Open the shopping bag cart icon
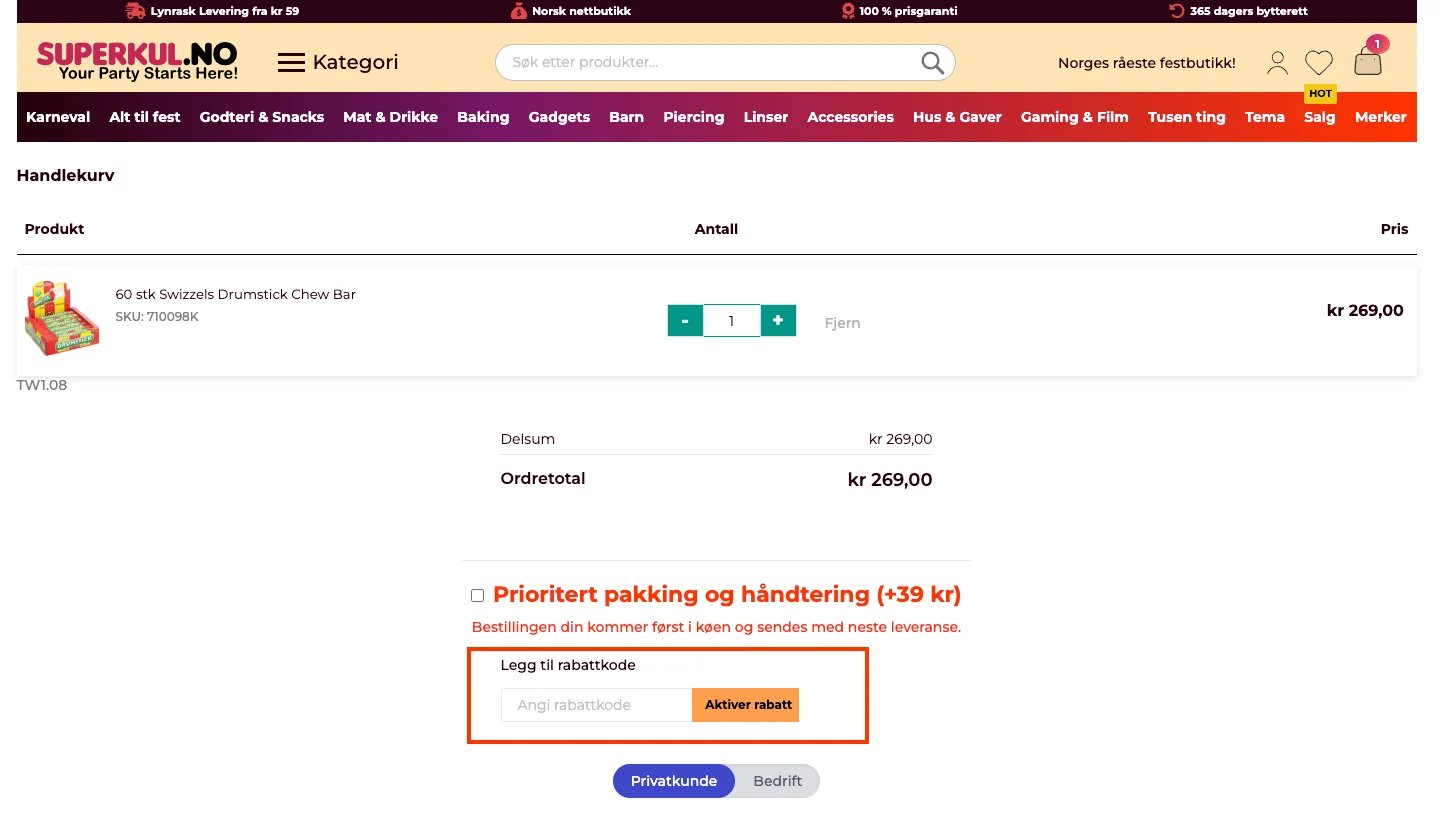Image resolution: width=1440 pixels, height=830 pixels. [1368, 62]
